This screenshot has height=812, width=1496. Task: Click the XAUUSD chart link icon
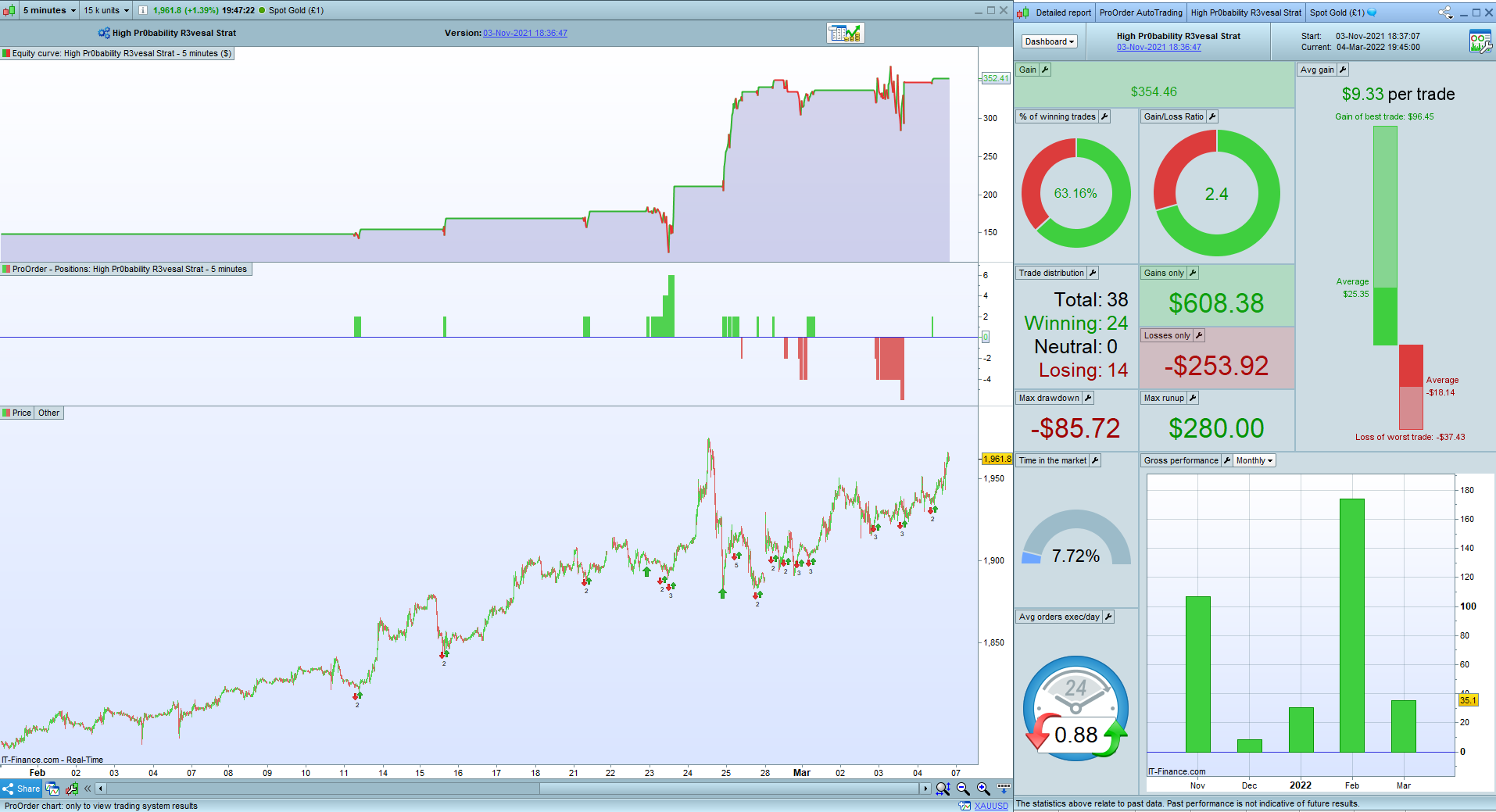tap(965, 806)
